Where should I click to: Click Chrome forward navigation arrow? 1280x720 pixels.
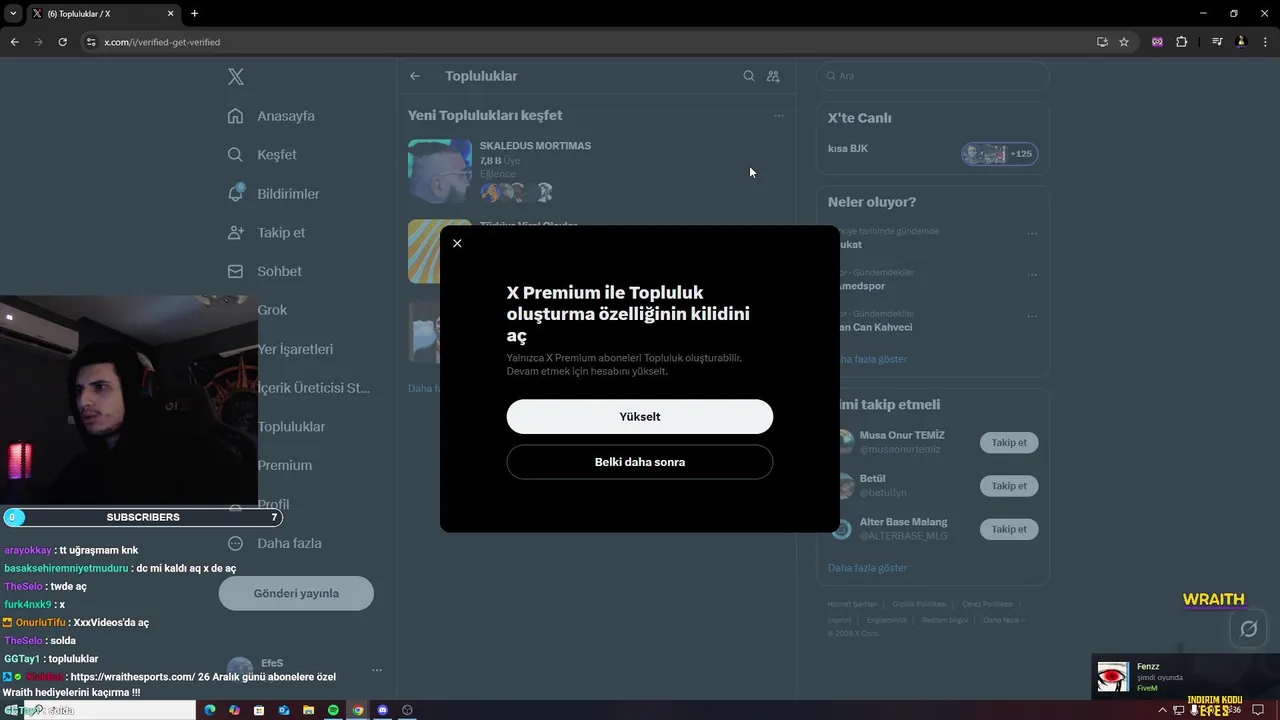38,42
